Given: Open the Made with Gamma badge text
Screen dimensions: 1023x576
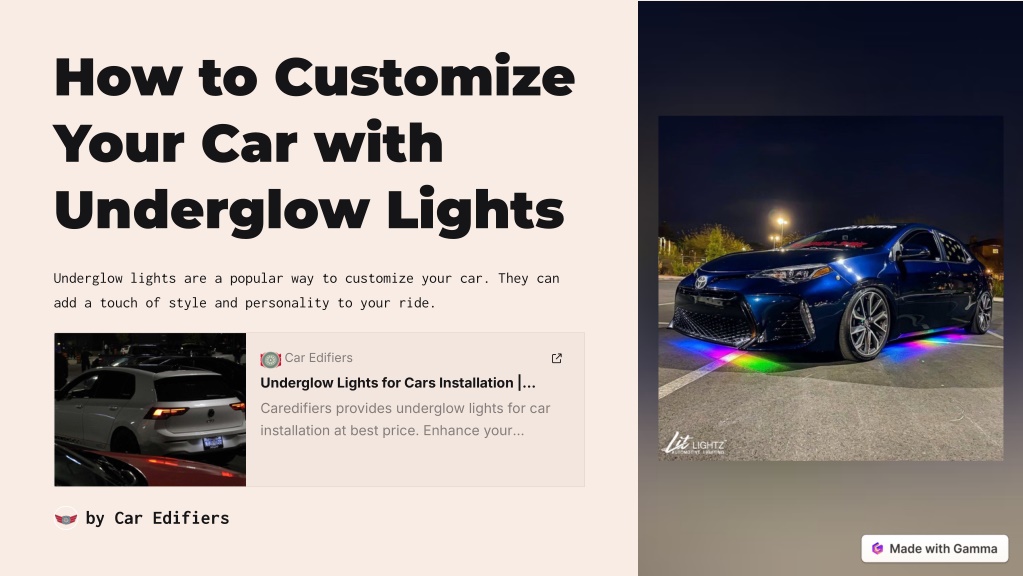Looking at the screenshot, I should pyautogui.click(x=943, y=549).
